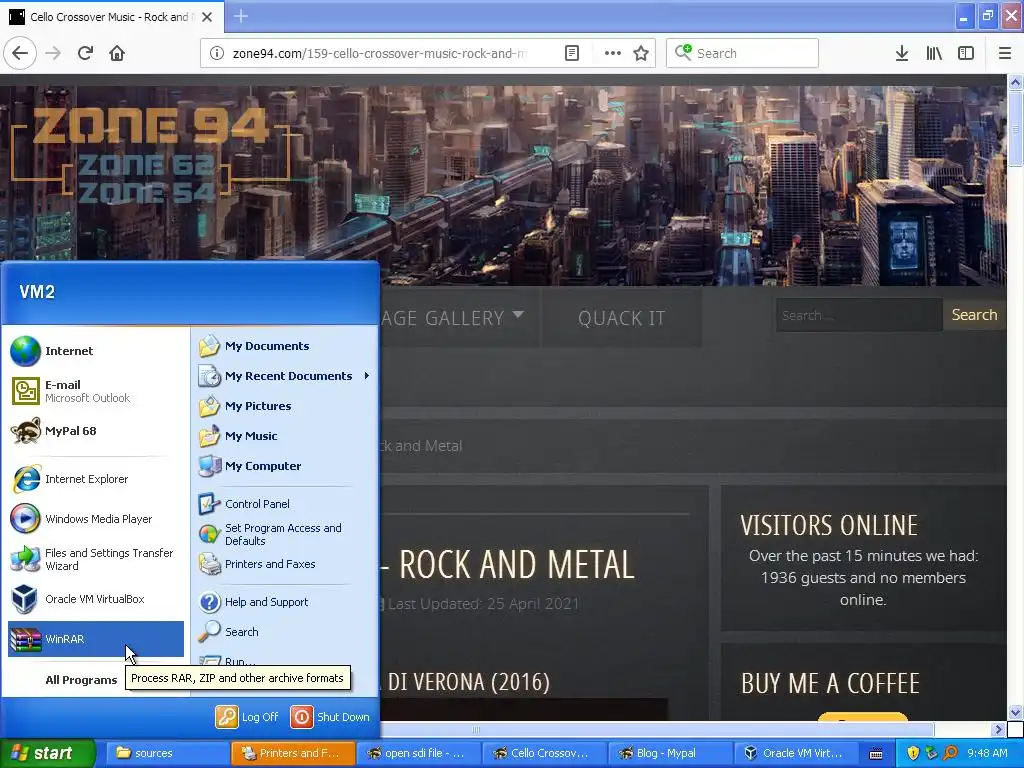1024x768 pixels.
Task: Open My Music folder
Action: point(285,436)
